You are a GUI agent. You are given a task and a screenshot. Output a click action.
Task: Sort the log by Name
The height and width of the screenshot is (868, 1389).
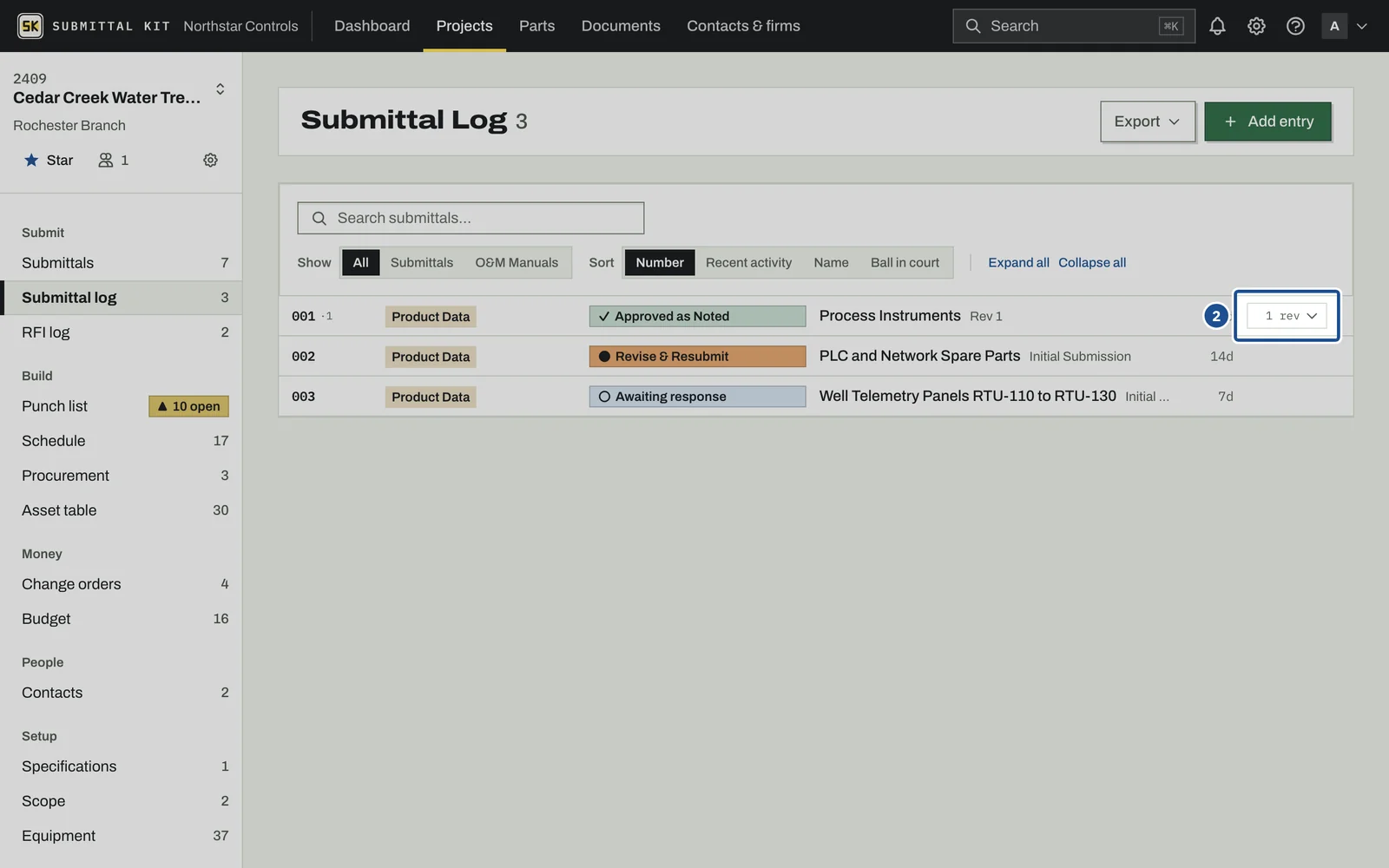(x=831, y=262)
